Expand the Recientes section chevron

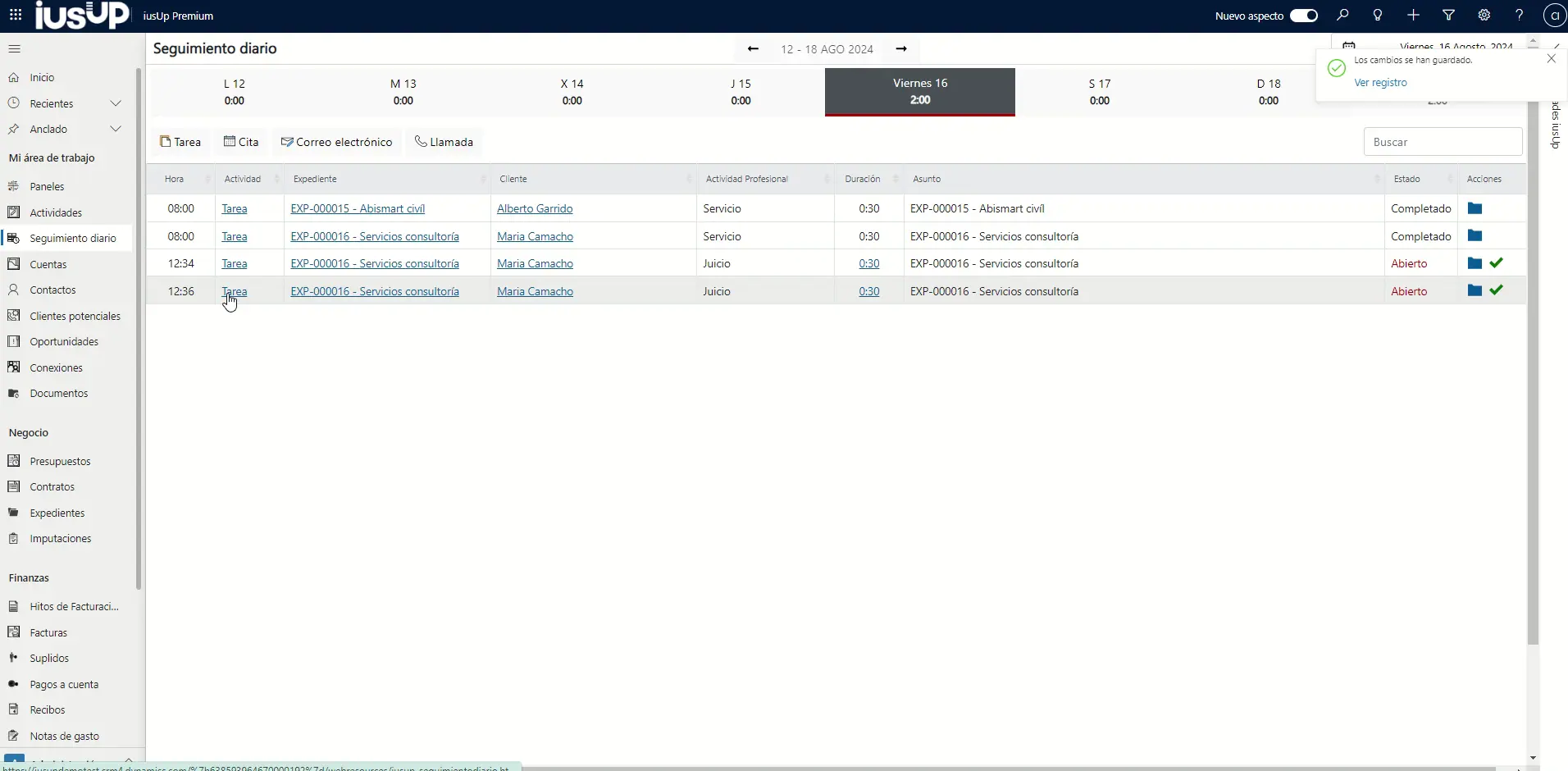(x=116, y=103)
